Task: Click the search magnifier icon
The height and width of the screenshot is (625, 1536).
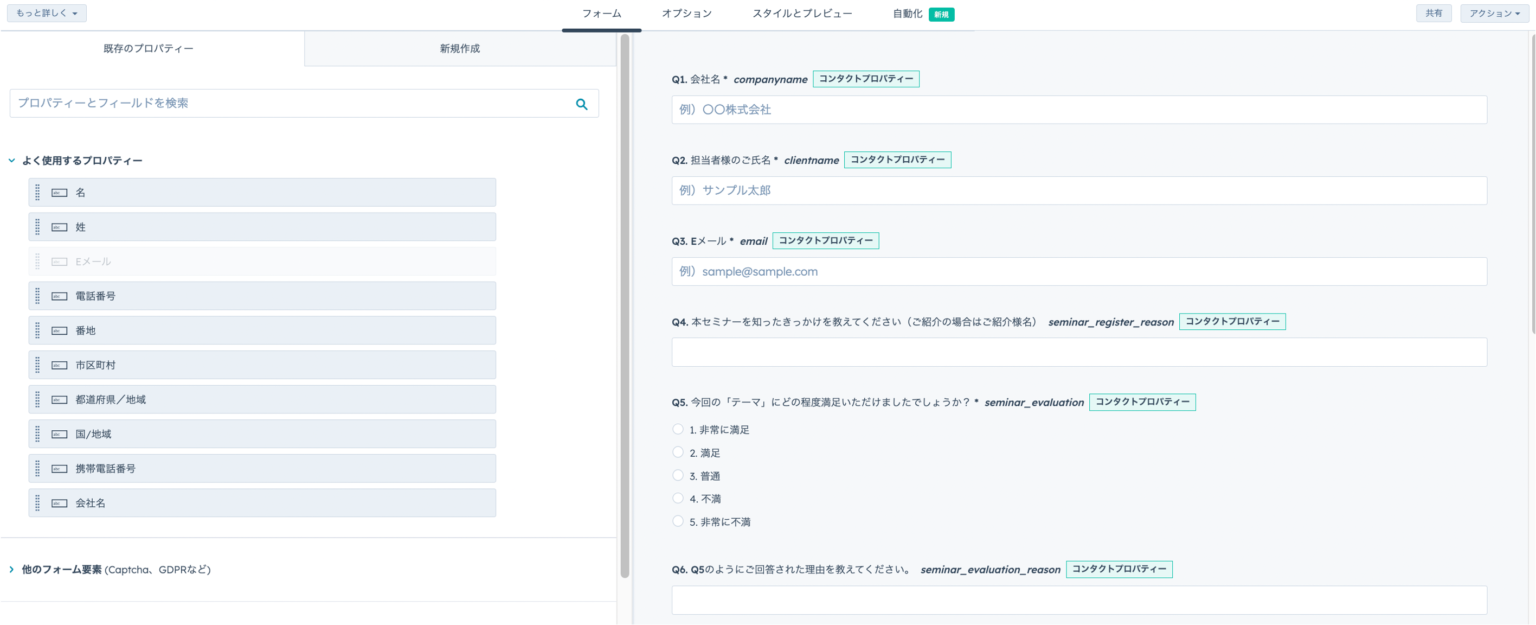Action: [581, 104]
